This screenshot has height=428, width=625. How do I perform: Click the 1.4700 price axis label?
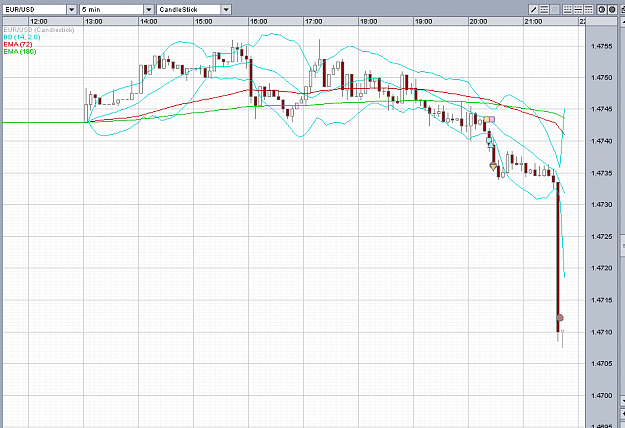(601, 395)
